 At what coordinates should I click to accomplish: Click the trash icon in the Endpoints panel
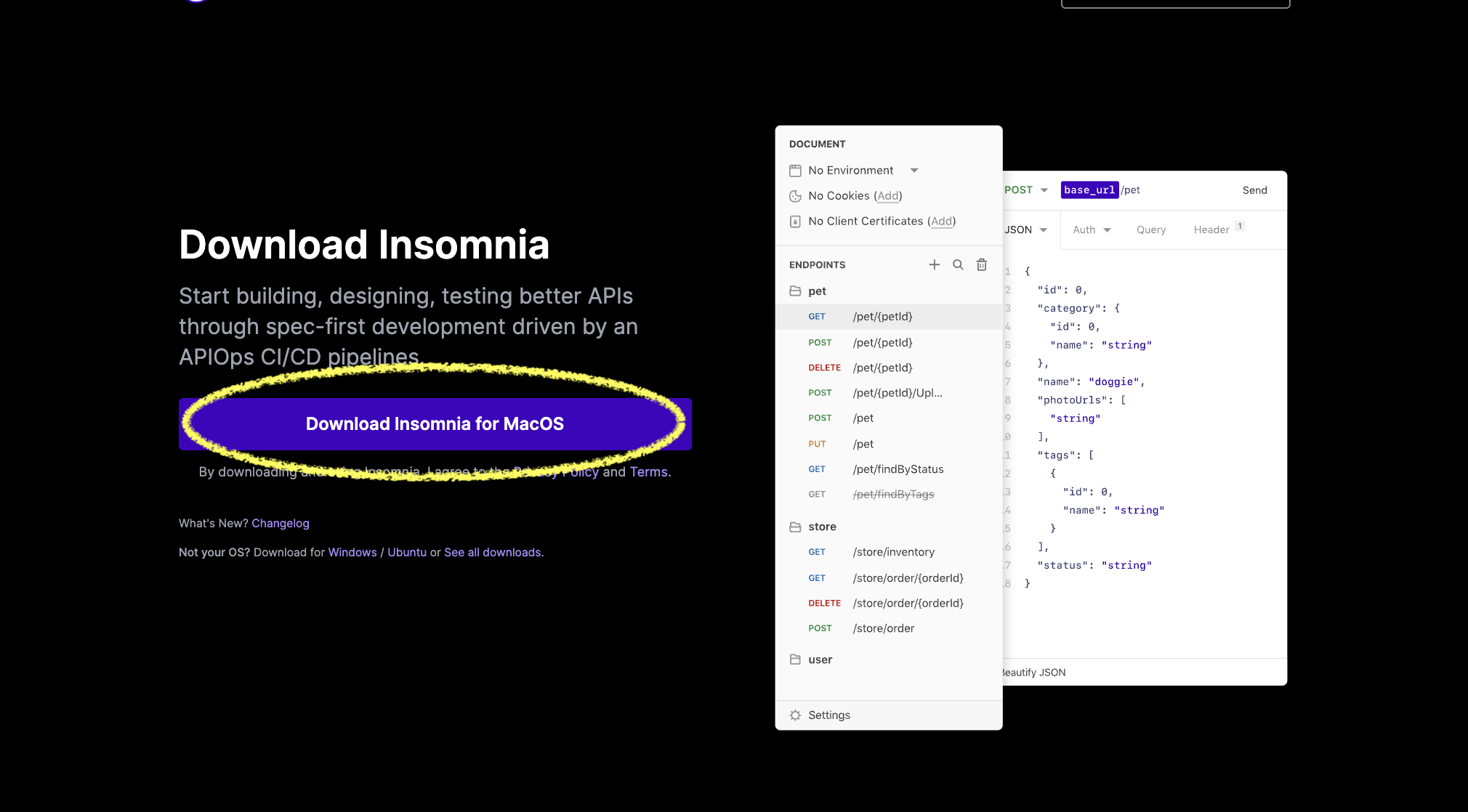point(982,264)
